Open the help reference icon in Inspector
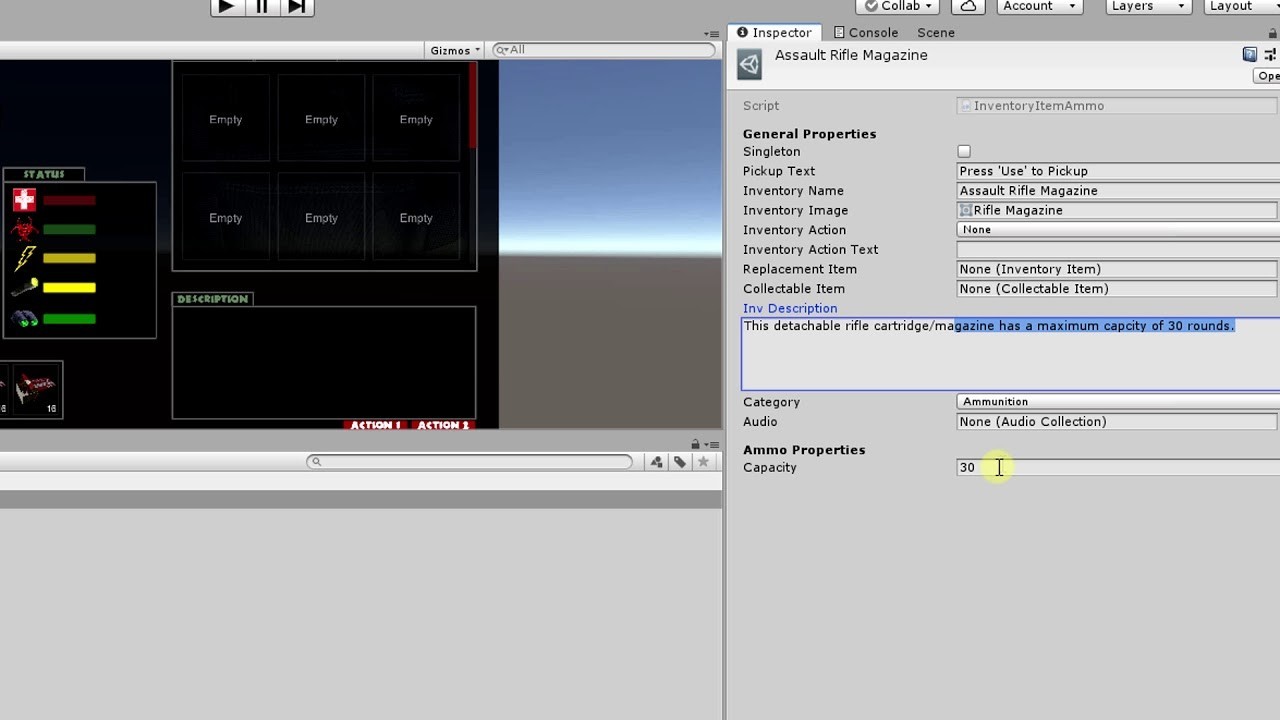Viewport: 1280px width, 720px height. tap(1250, 55)
